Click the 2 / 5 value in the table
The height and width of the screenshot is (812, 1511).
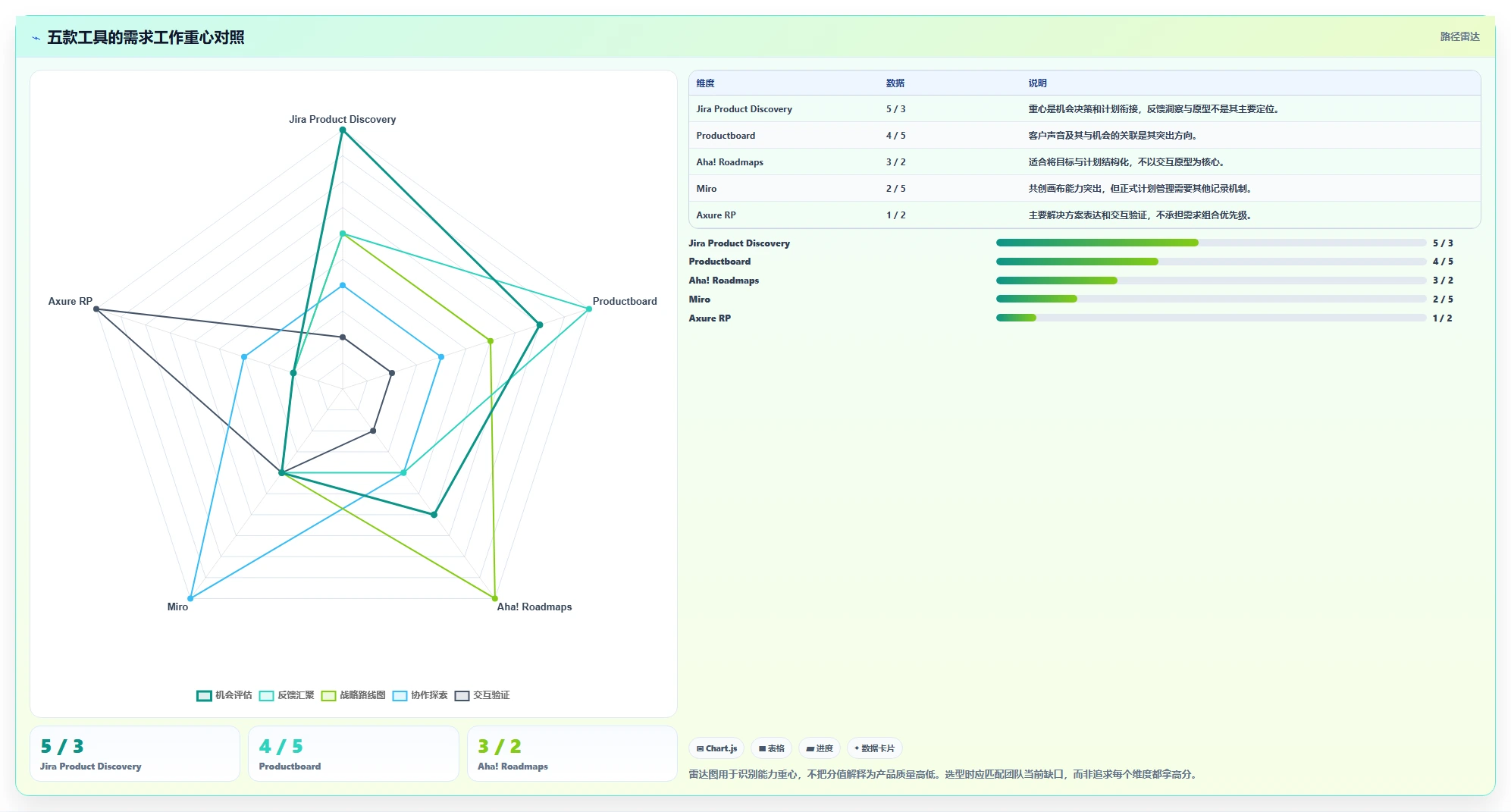(x=895, y=189)
